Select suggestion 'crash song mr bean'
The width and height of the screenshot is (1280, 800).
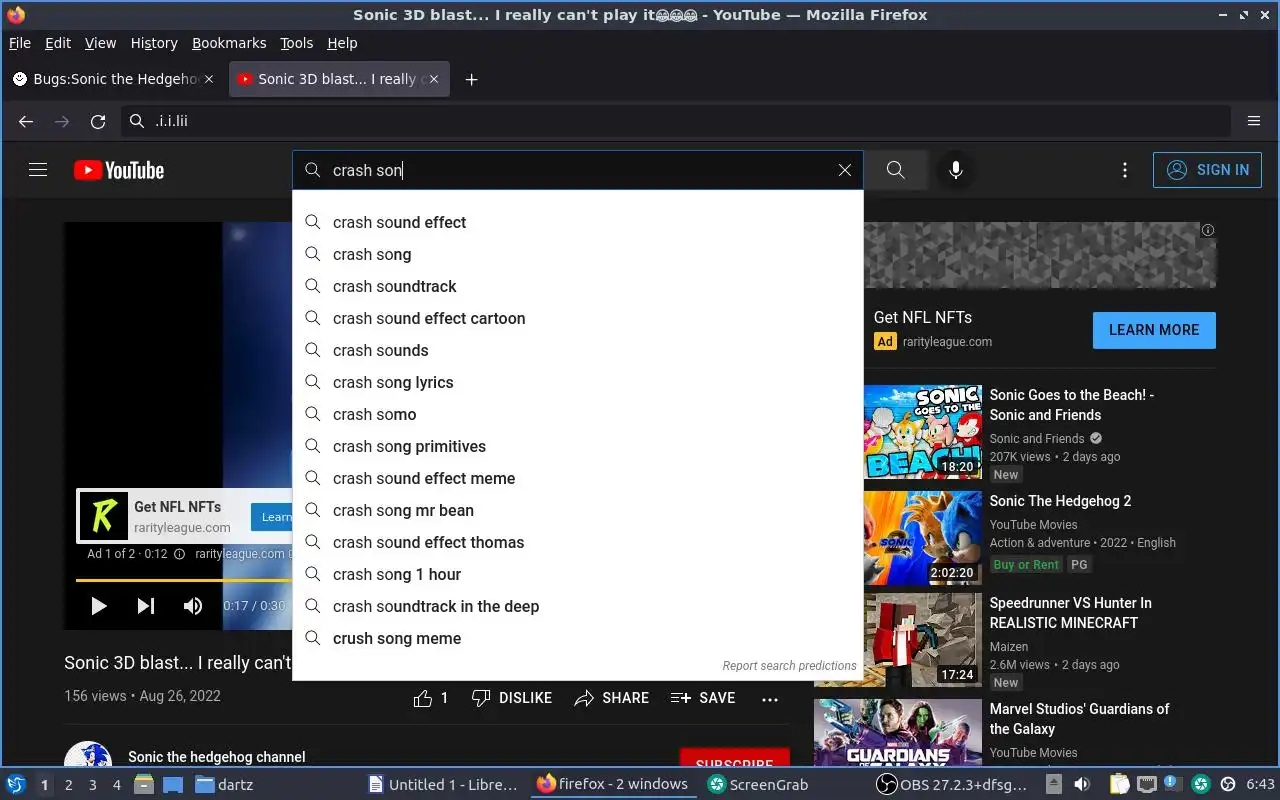click(578, 510)
